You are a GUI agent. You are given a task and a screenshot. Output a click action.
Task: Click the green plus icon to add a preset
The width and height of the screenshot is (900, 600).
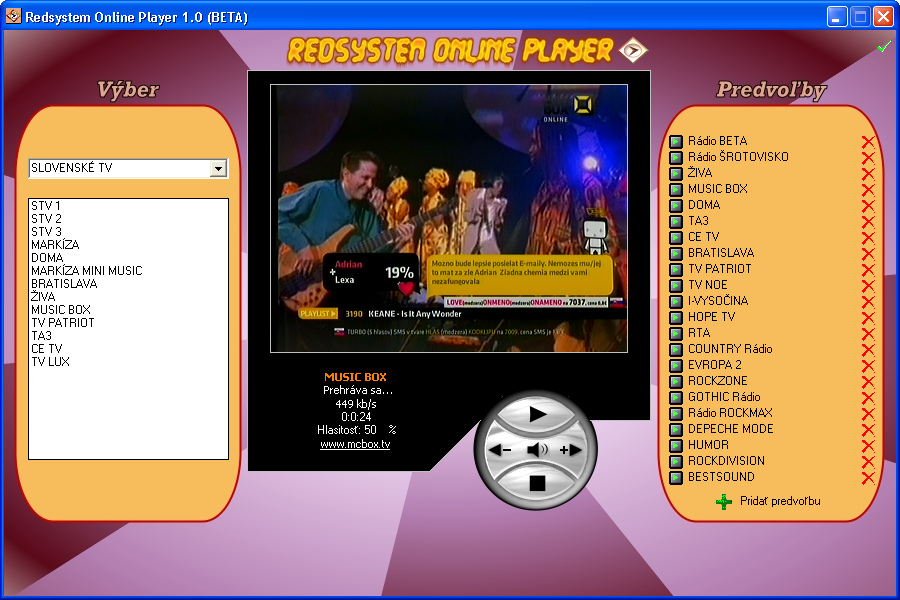[x=724, y=502]
